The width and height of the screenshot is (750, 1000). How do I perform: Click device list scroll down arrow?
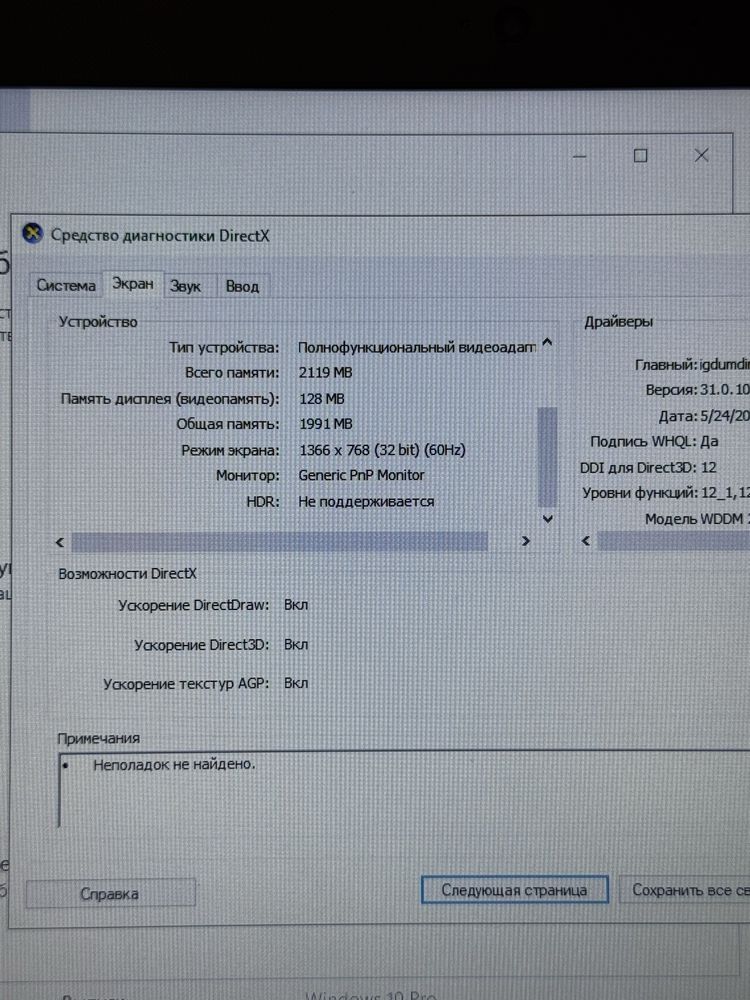tap(547, 519)
